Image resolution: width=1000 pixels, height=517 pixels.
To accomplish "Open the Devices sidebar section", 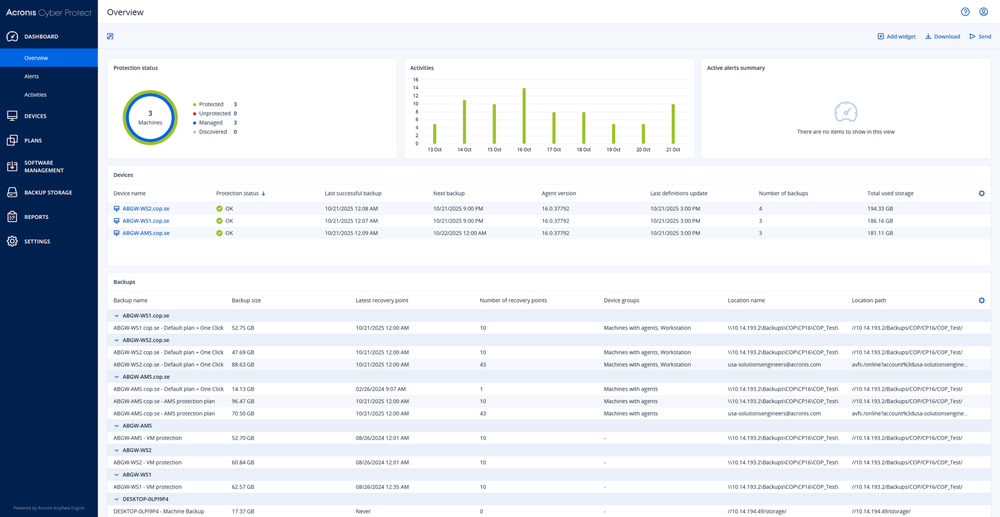I will tap(35, 116).
